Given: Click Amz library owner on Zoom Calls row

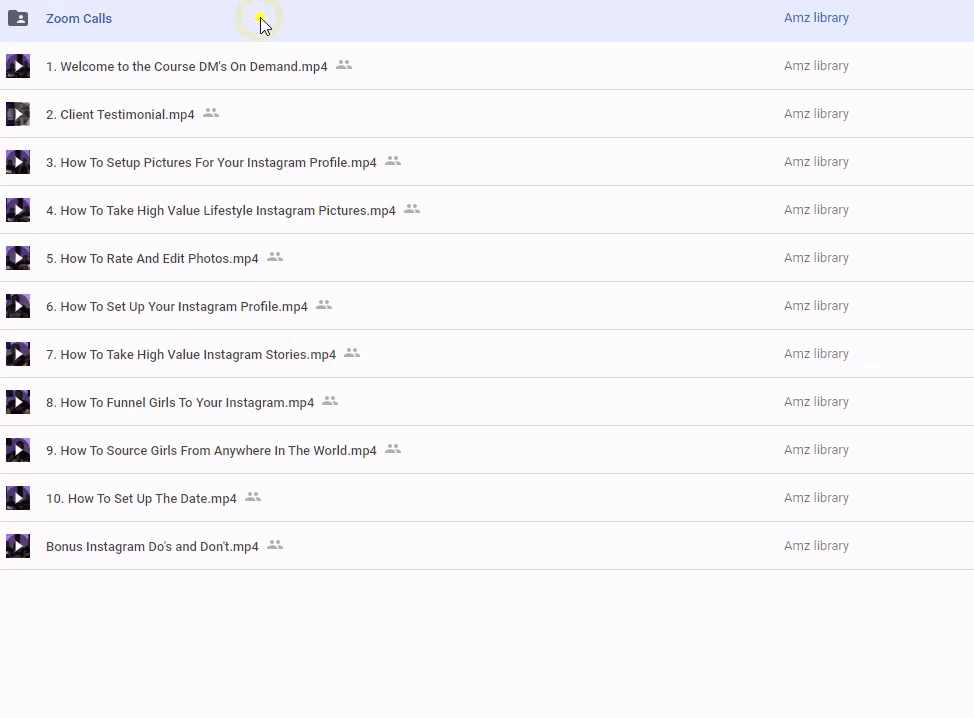Looking at the screenshot, I should 816,17.
